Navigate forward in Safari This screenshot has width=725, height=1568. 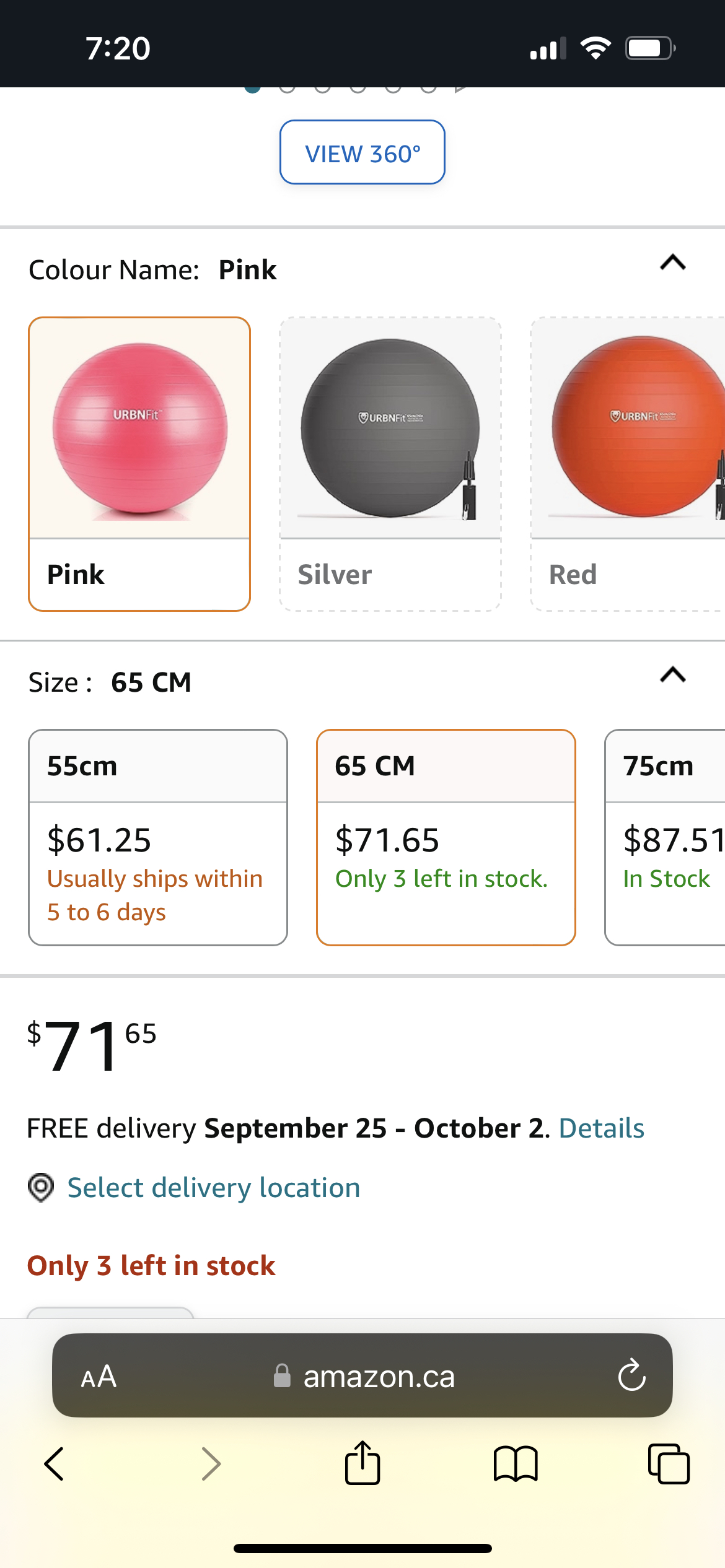click(211, 1464)
